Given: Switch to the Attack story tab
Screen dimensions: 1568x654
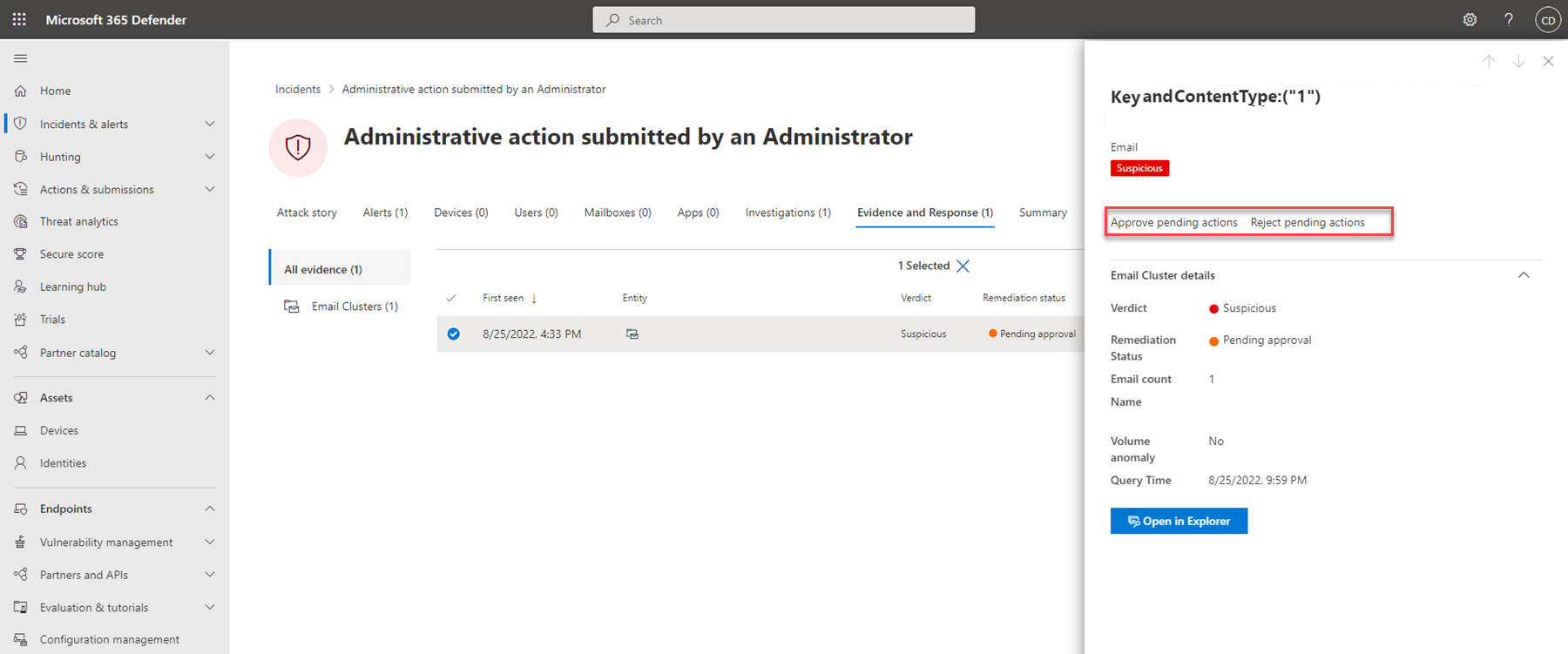Looking at the screenshot, I should tap(307, 212).
